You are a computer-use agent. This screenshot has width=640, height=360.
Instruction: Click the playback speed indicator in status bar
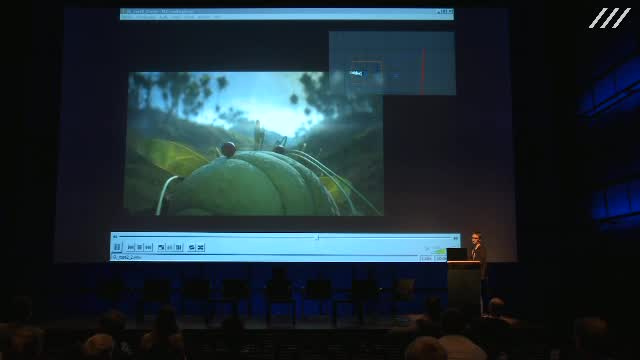pos(426,258)
